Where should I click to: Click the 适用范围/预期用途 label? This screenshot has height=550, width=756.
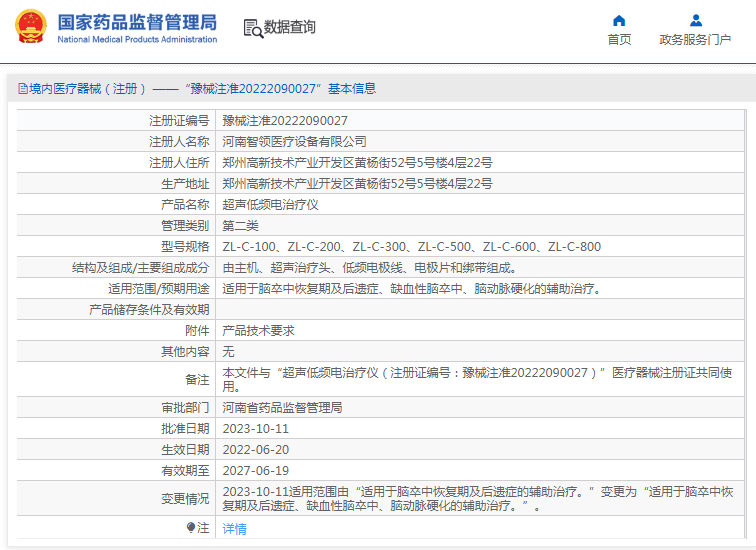(x=159, y=289)
